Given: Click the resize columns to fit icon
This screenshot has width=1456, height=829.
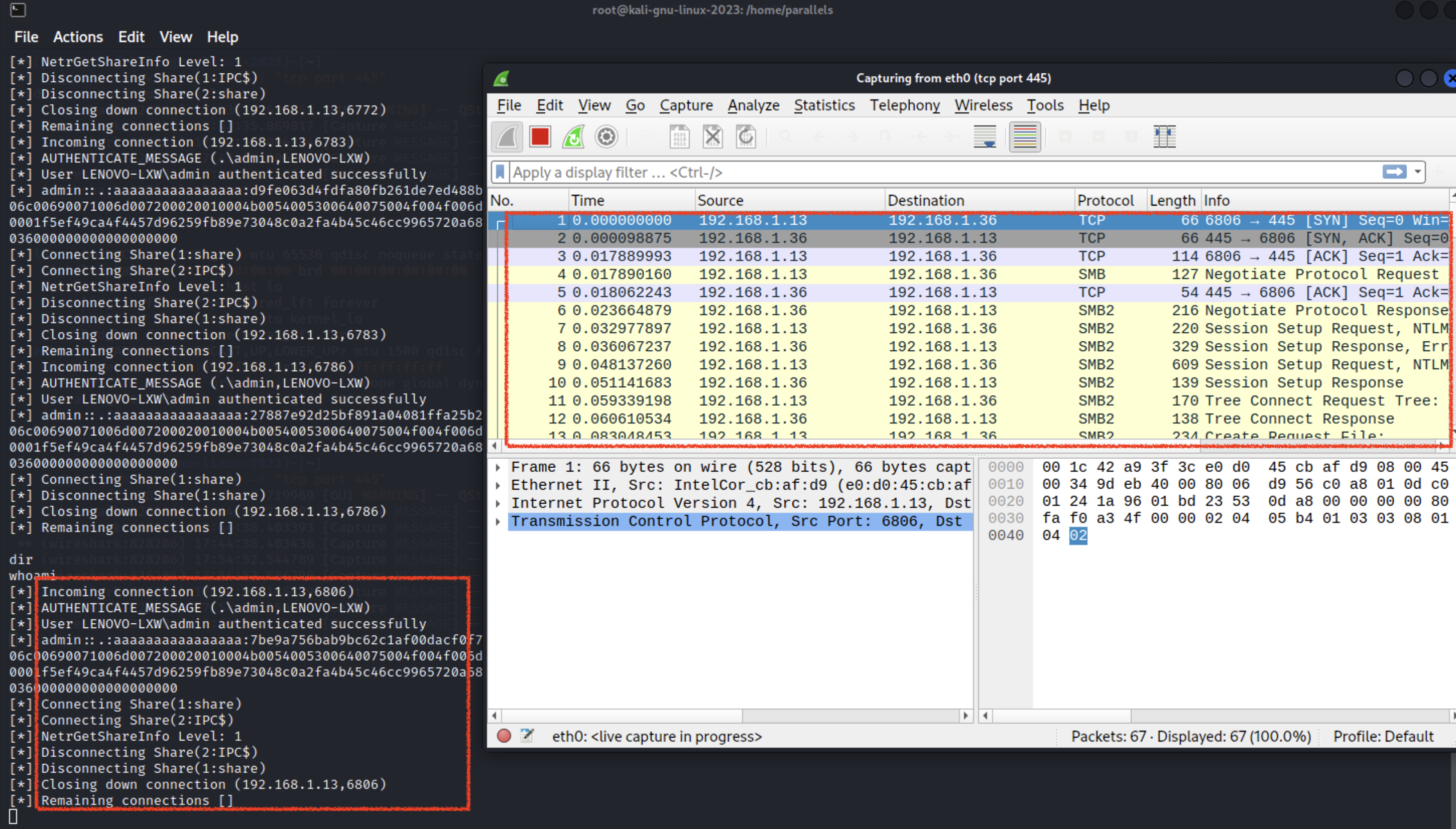Looking at the screenshot, I should (1164, 137).
